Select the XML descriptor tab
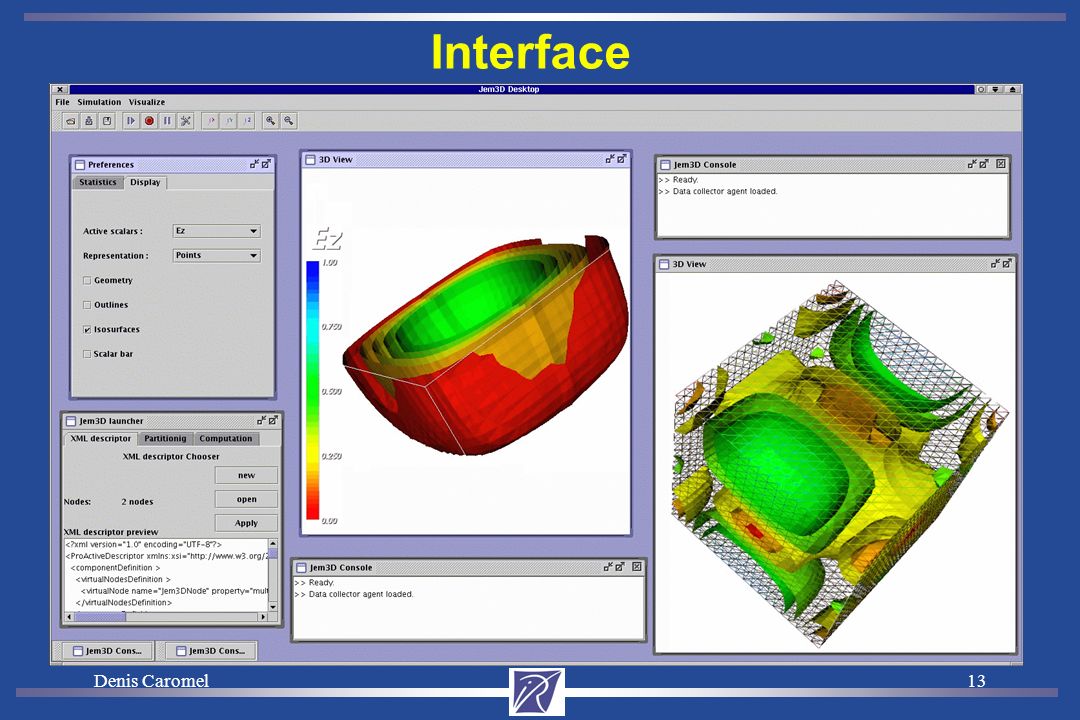Screen dimensions: 1080x720 pyautogui.click(x=101, y=438)
